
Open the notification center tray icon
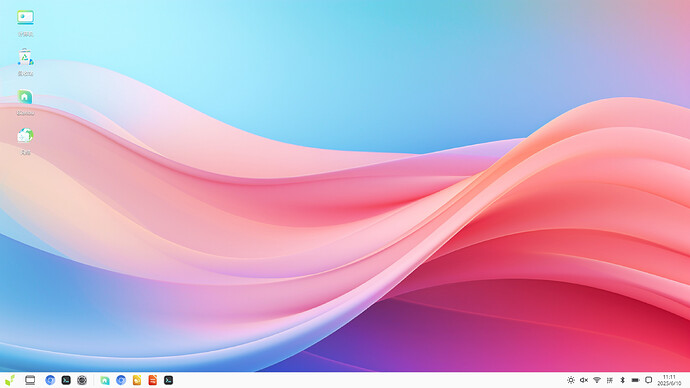tap(648, 380)
